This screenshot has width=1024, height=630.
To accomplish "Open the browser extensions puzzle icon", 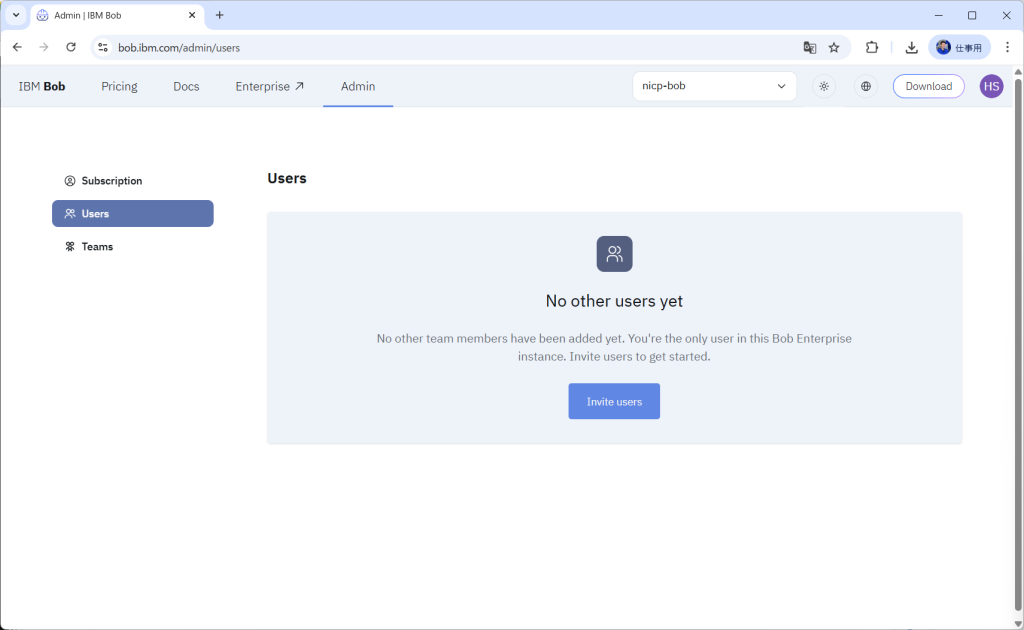I will click(872, 47).
